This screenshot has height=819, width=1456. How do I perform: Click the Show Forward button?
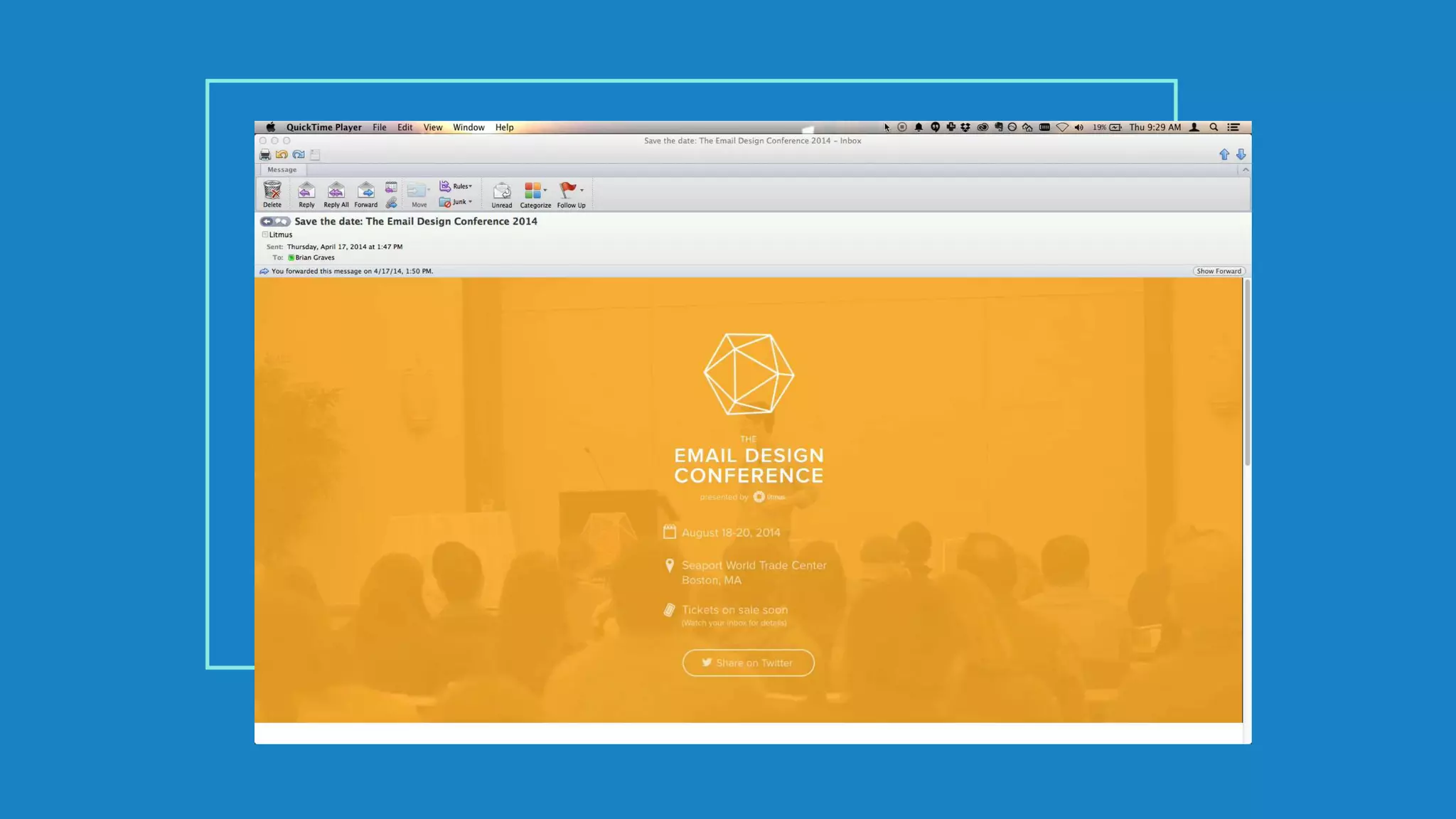point(1219,271)
